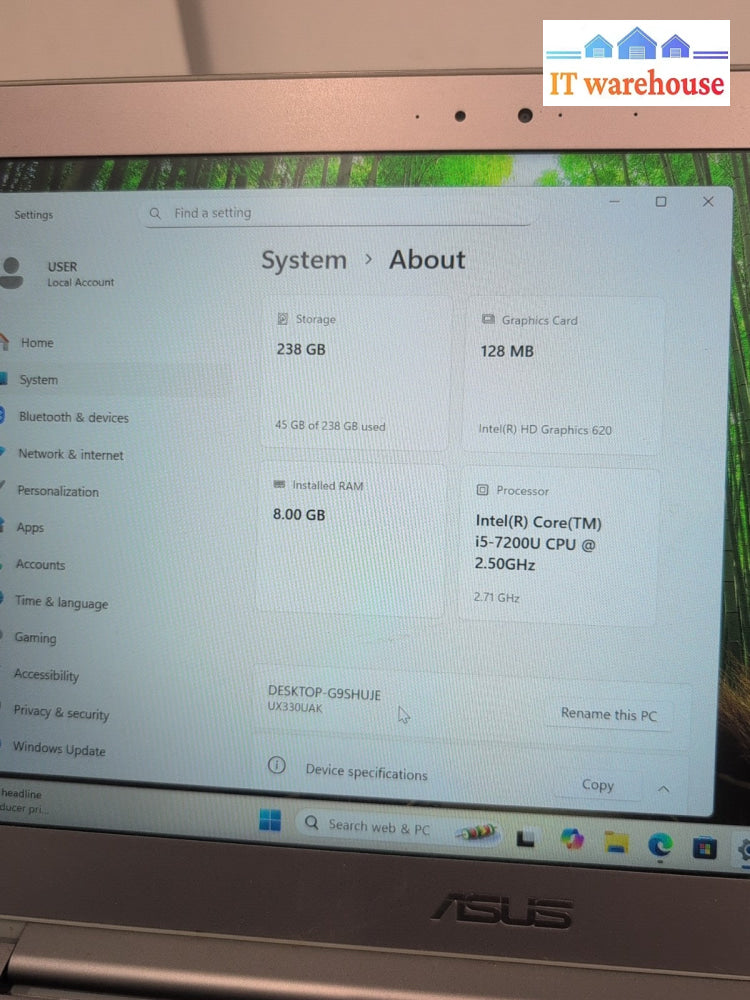The image size is (750, 1000).
Task: Click the user avatar icon
Action: pos(11,273)
